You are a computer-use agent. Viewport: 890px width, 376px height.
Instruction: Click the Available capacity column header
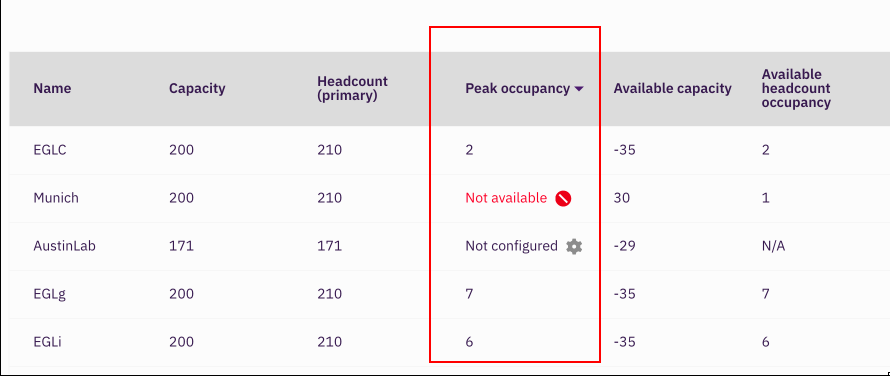(672, 89)
